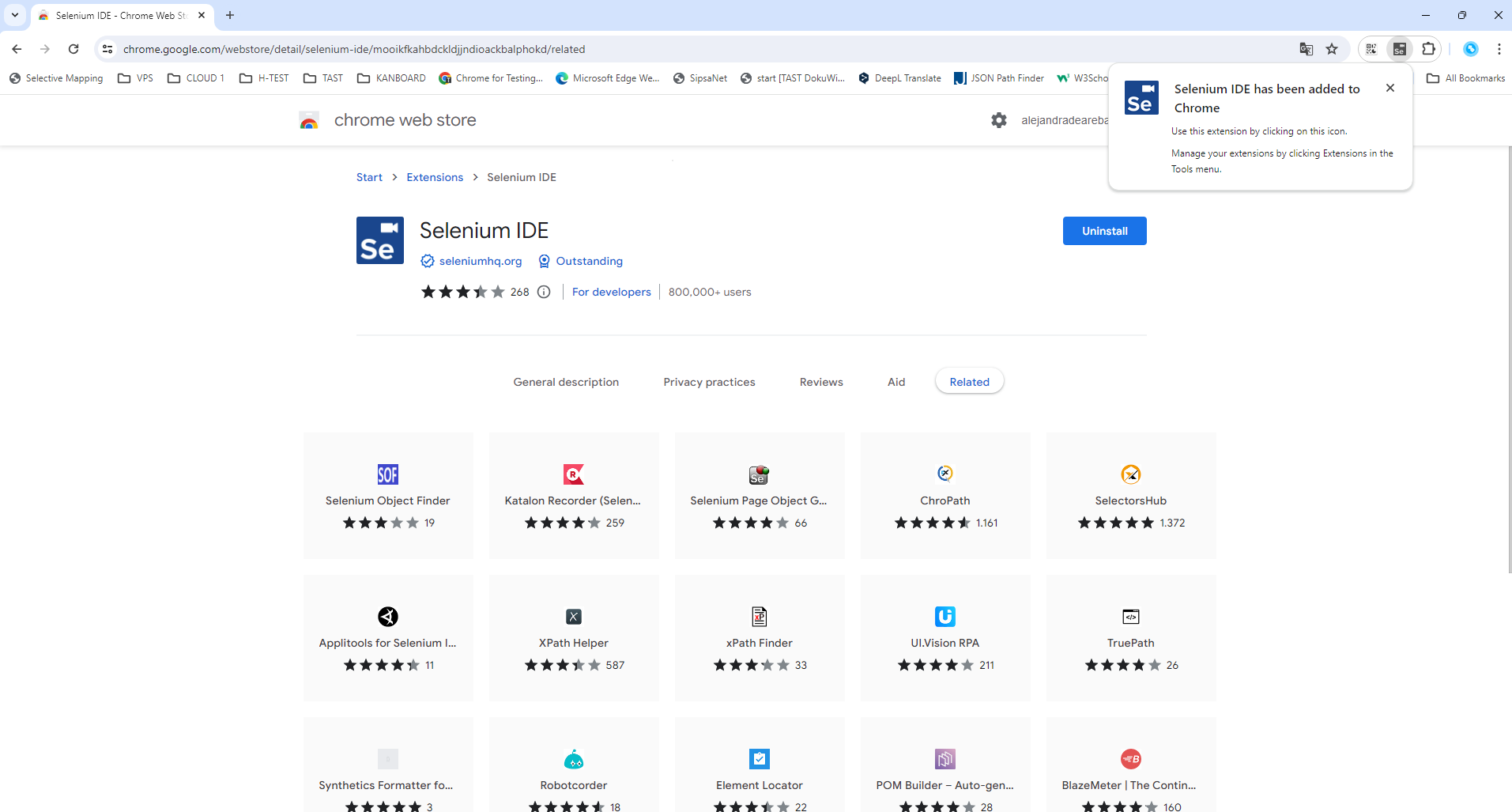Open the Extensions puzzle-piece menu
The height and width of the screenshot is (812, 1512).
(1428, 49)
